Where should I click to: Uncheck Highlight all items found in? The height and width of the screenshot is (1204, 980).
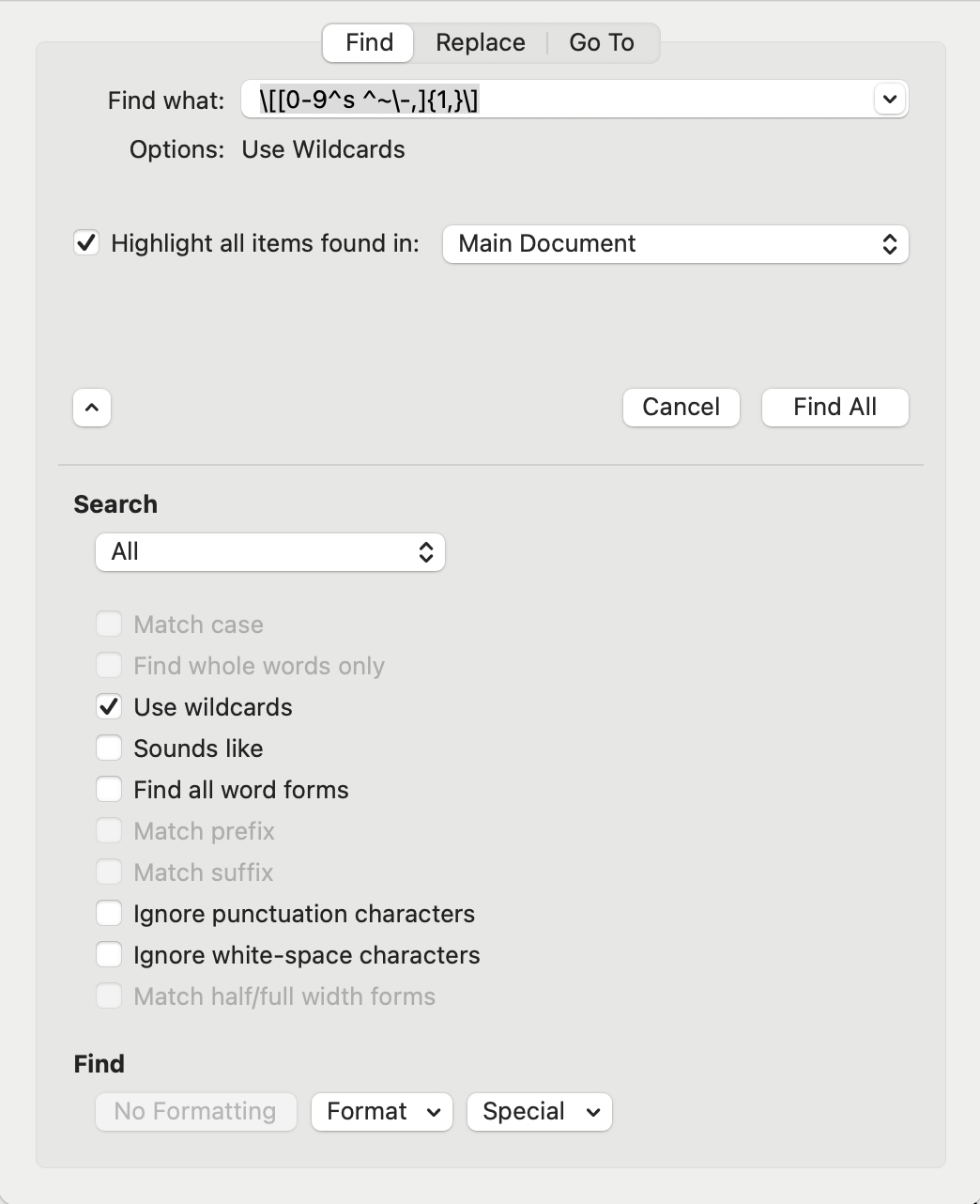tap(86, 243)
